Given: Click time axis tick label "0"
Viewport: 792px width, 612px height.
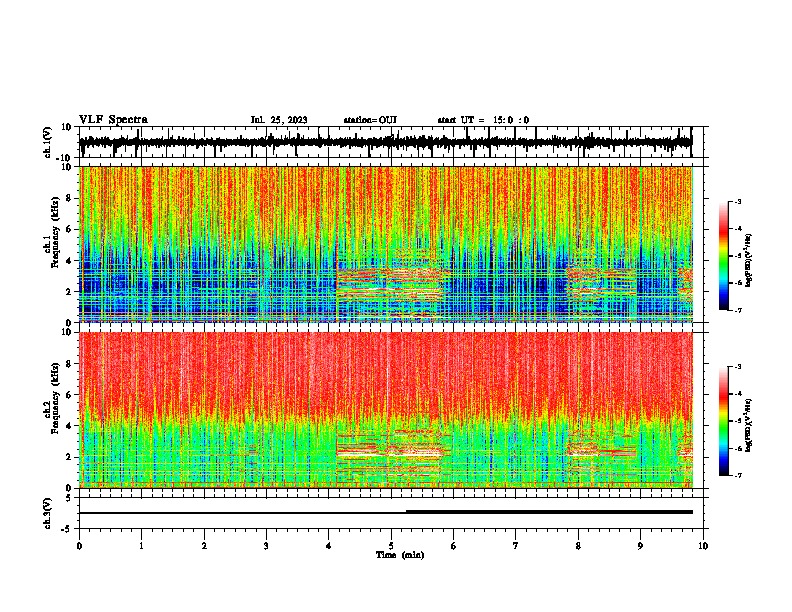Looking at the screenshot, I should point(79,546).
